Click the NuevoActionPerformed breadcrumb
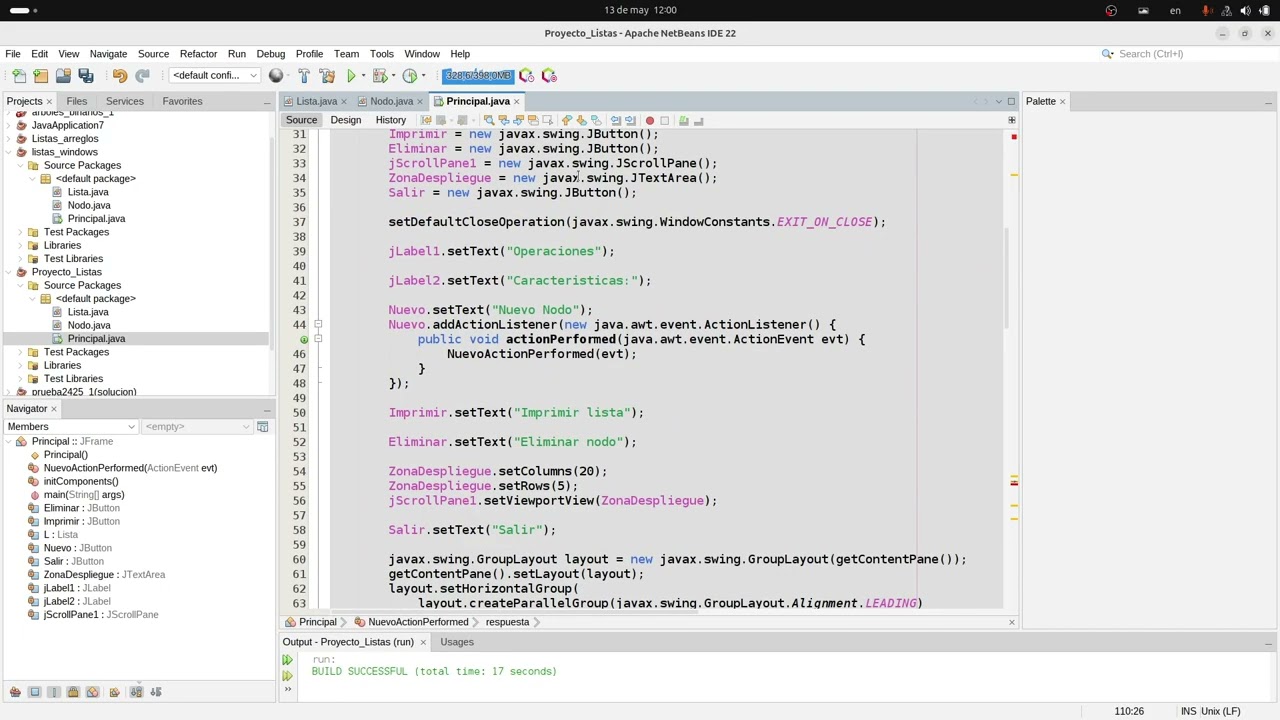The image size is (1280, 720). coord(418,622)
